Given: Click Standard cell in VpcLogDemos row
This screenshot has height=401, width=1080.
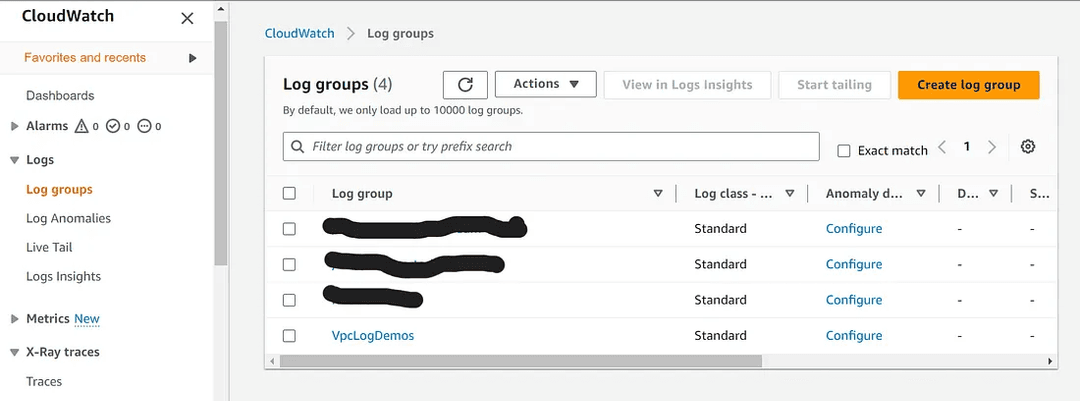Looking at the screenshot, I should point(720,336).
